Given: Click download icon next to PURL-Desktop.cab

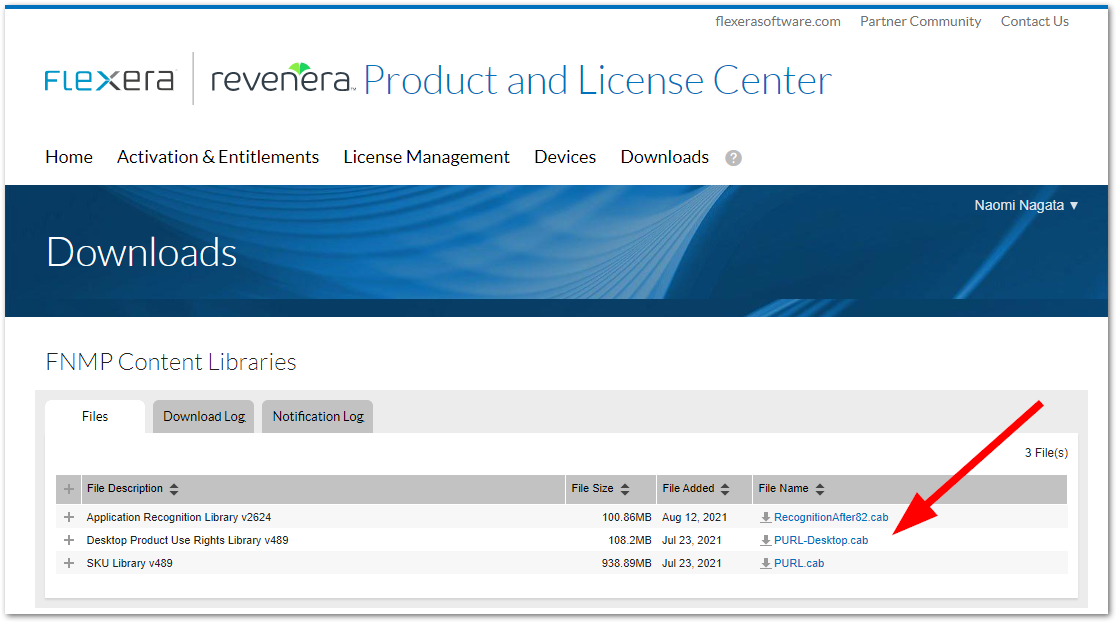Looking at the screenshot, I should 766,540.
